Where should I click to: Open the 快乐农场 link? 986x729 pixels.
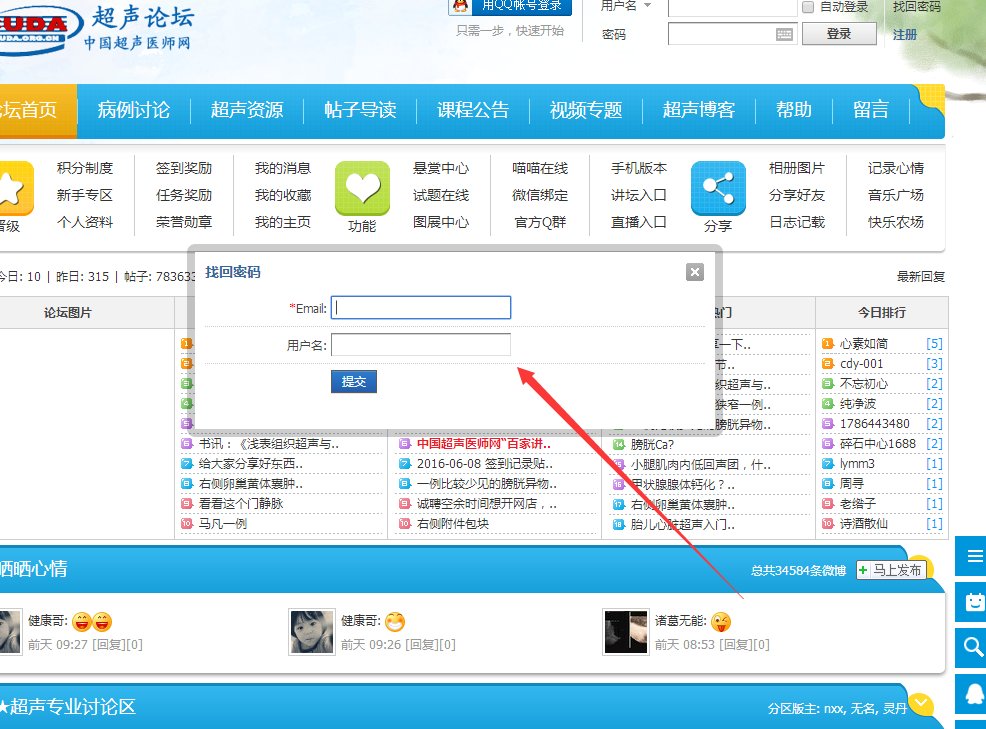896,222
